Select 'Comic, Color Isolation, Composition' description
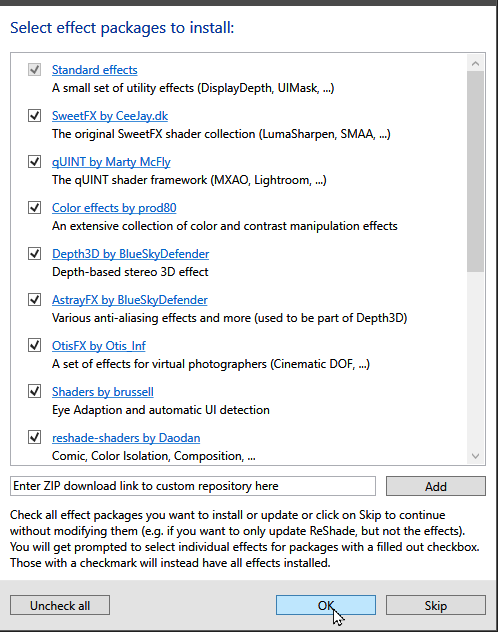 click(154, 455)
